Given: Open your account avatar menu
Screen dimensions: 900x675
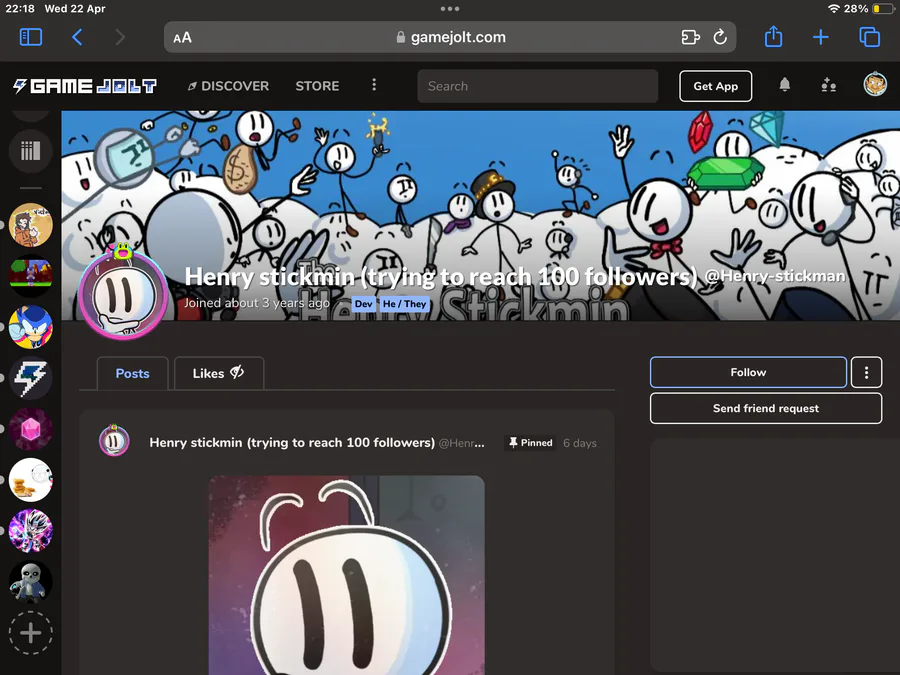Looking at the screenshot, I should (x=875, y=84).
